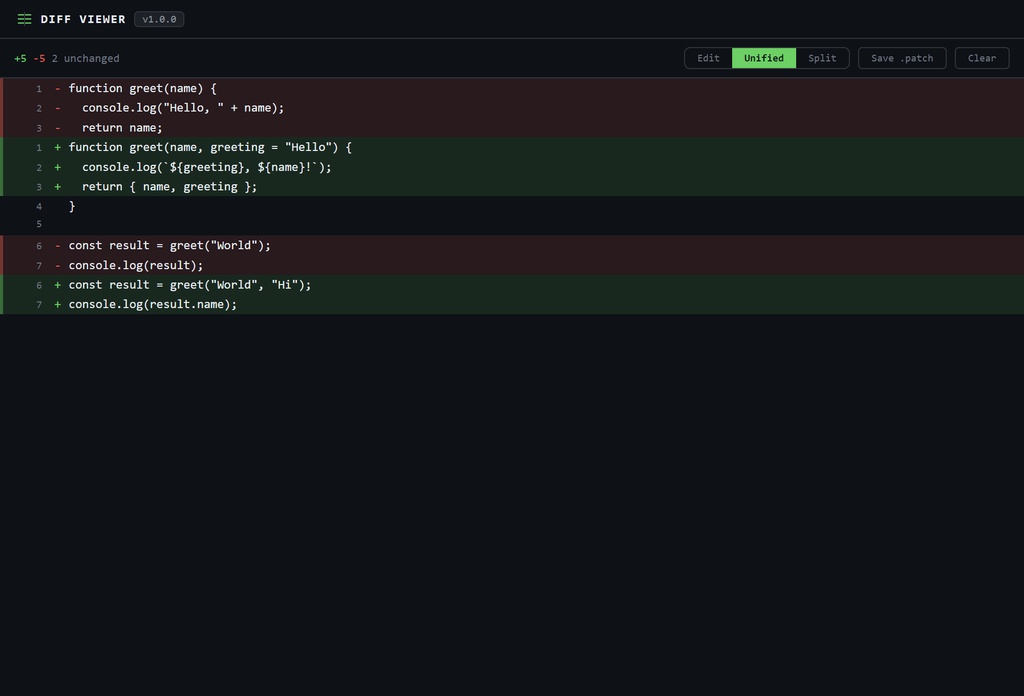Switch to Edit mode

click(708, 58)
